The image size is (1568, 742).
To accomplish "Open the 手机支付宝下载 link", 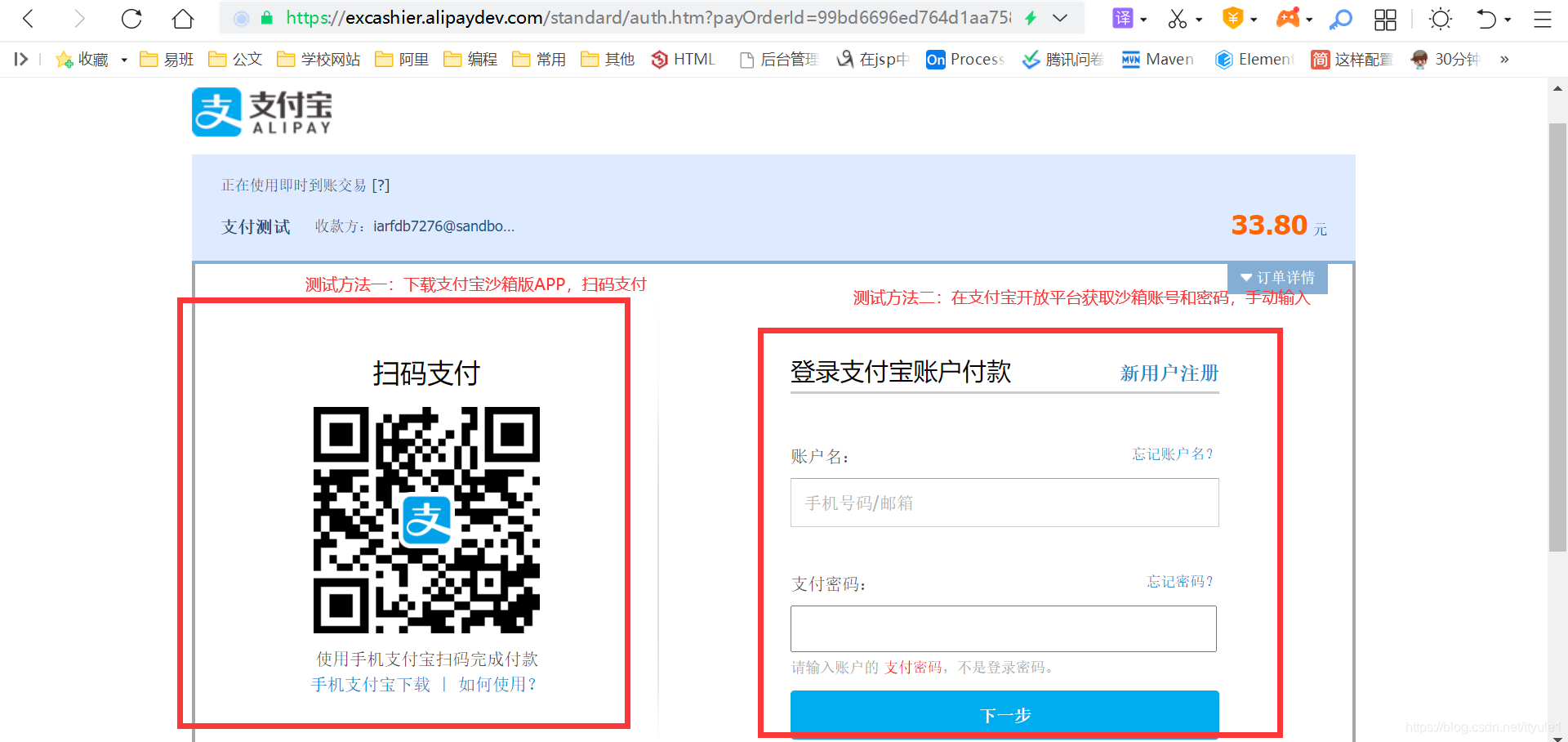I will [371, 684].
